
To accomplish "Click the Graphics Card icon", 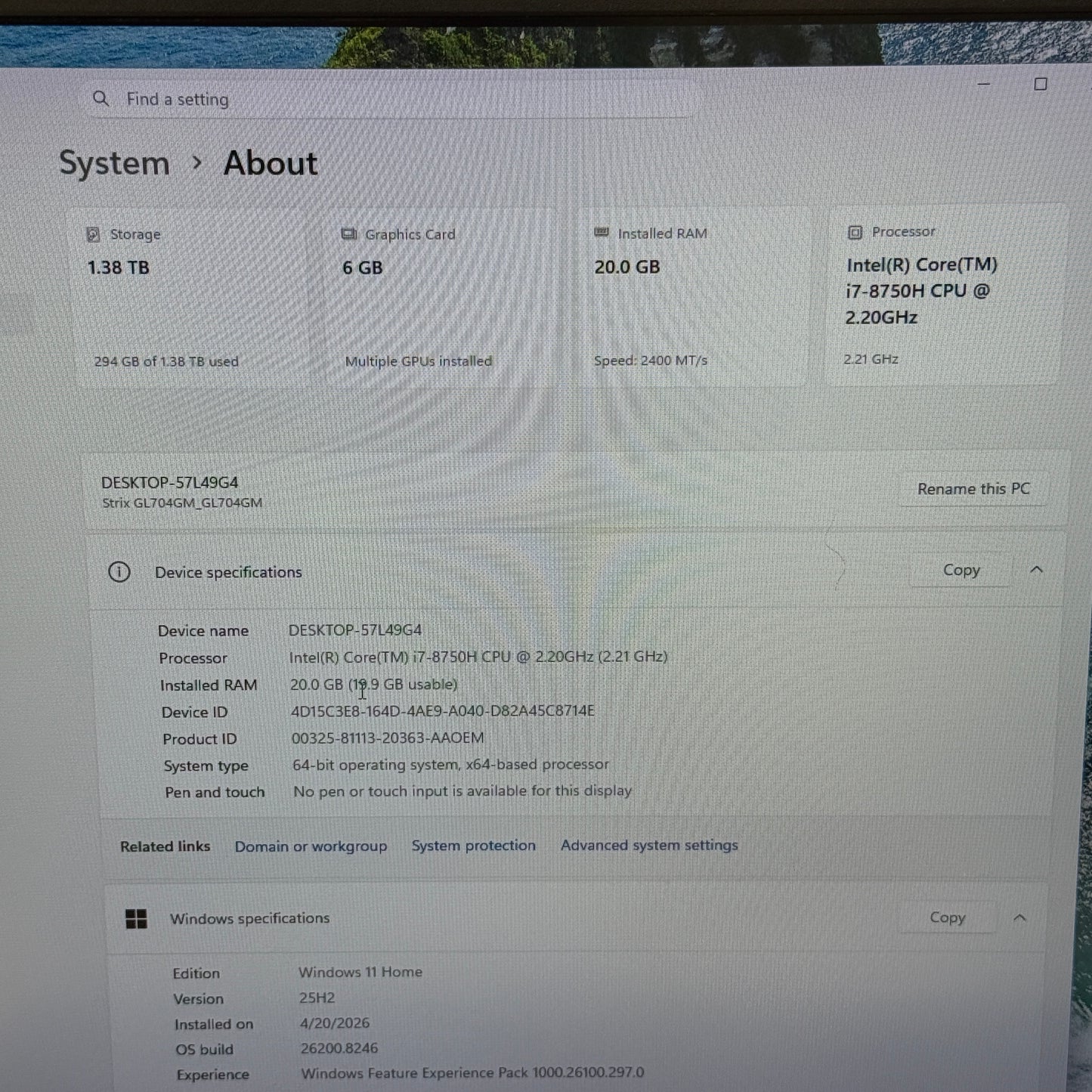I will point(348,234).
